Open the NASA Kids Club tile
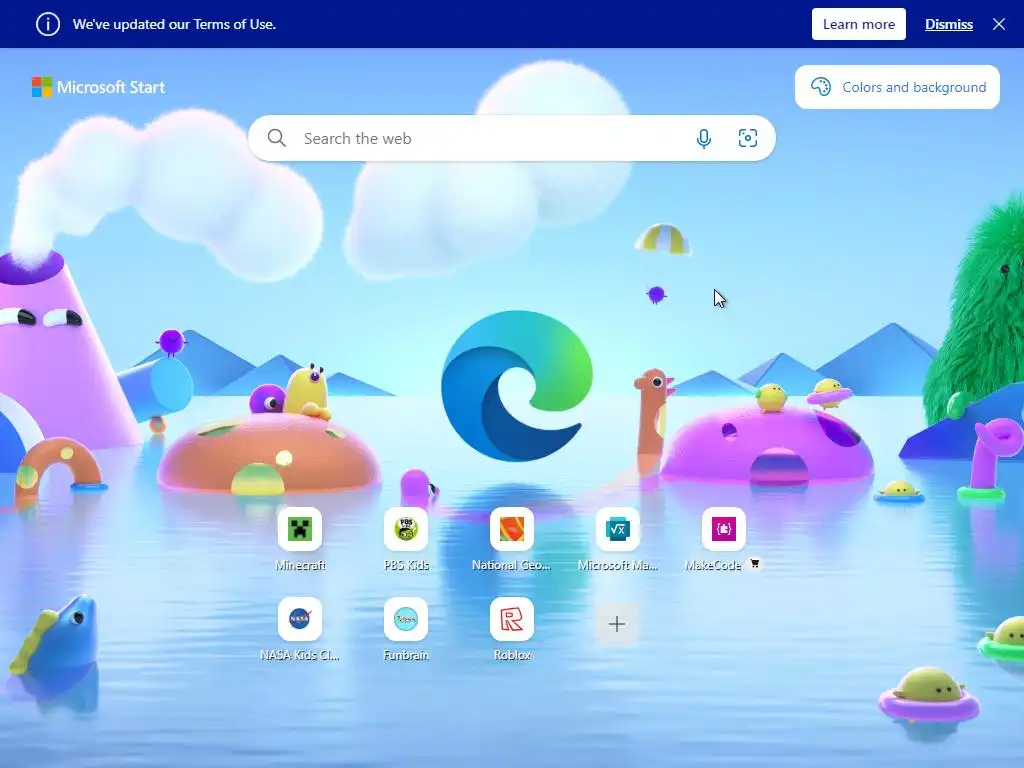The image size is (1024, 768). click(300, 619)
